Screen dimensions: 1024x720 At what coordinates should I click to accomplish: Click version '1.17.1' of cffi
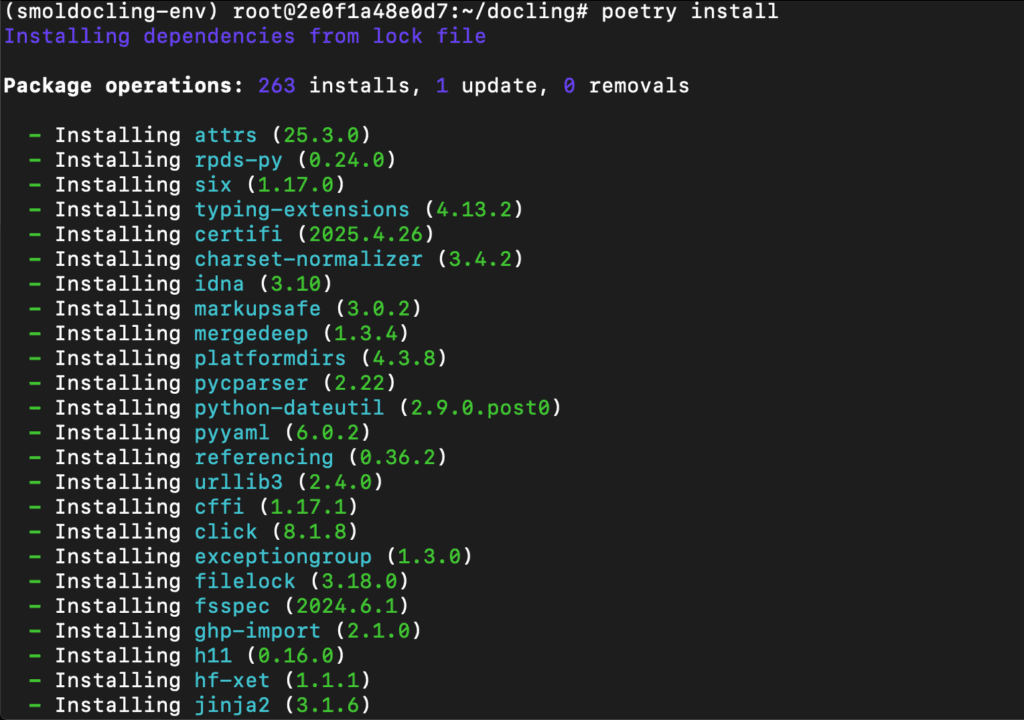(x=308, y=507)
